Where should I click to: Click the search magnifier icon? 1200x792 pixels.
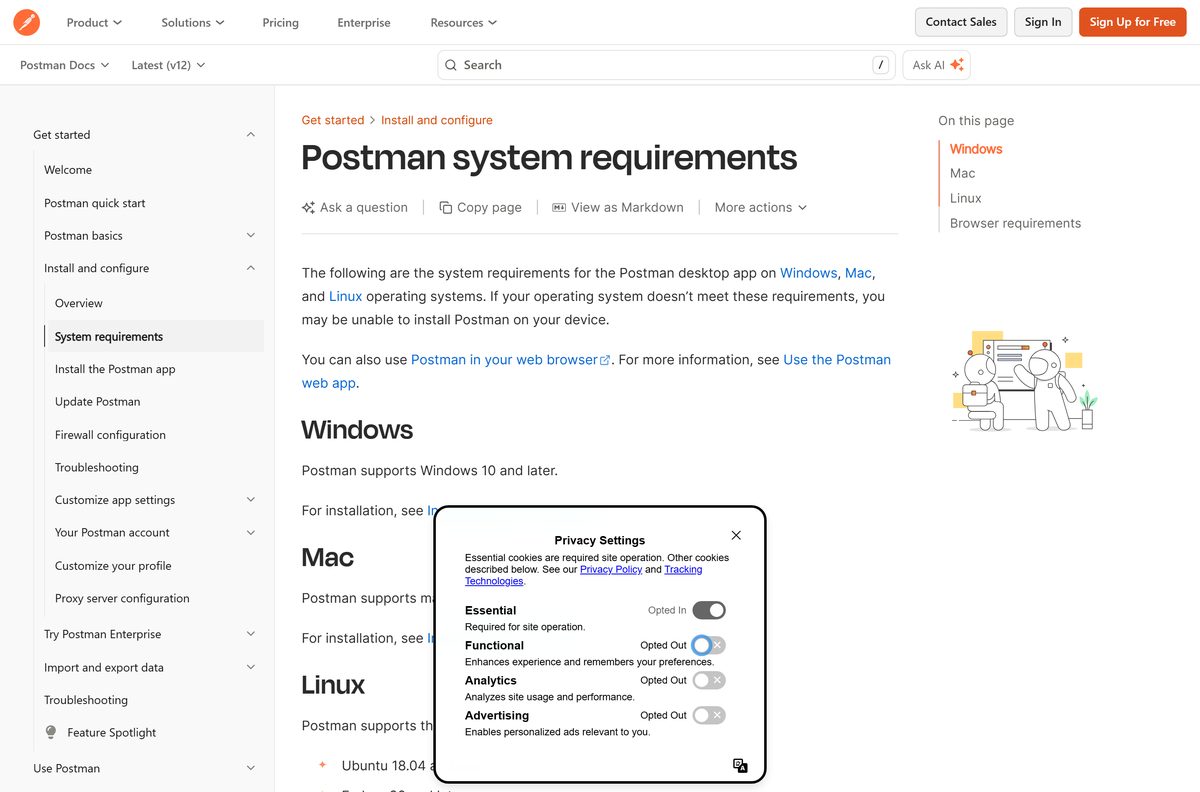click(451, 65)
